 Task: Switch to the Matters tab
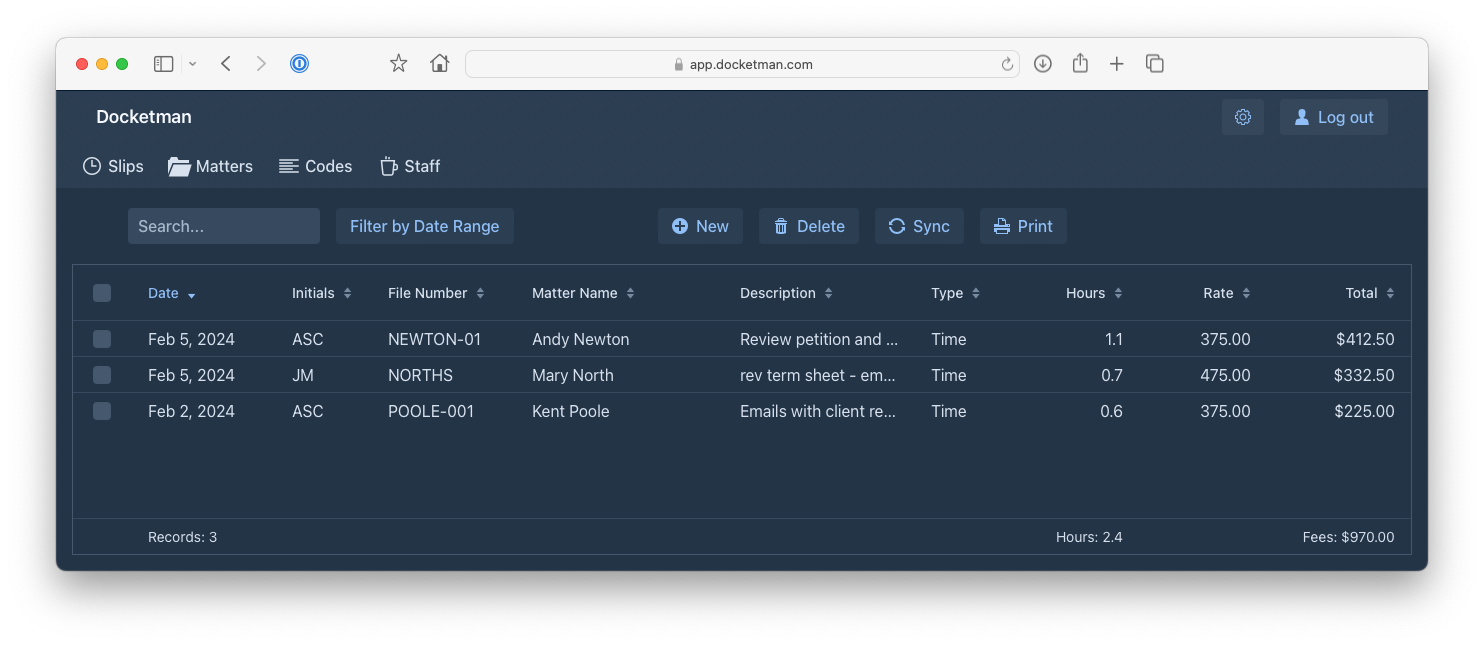[210, 166]
